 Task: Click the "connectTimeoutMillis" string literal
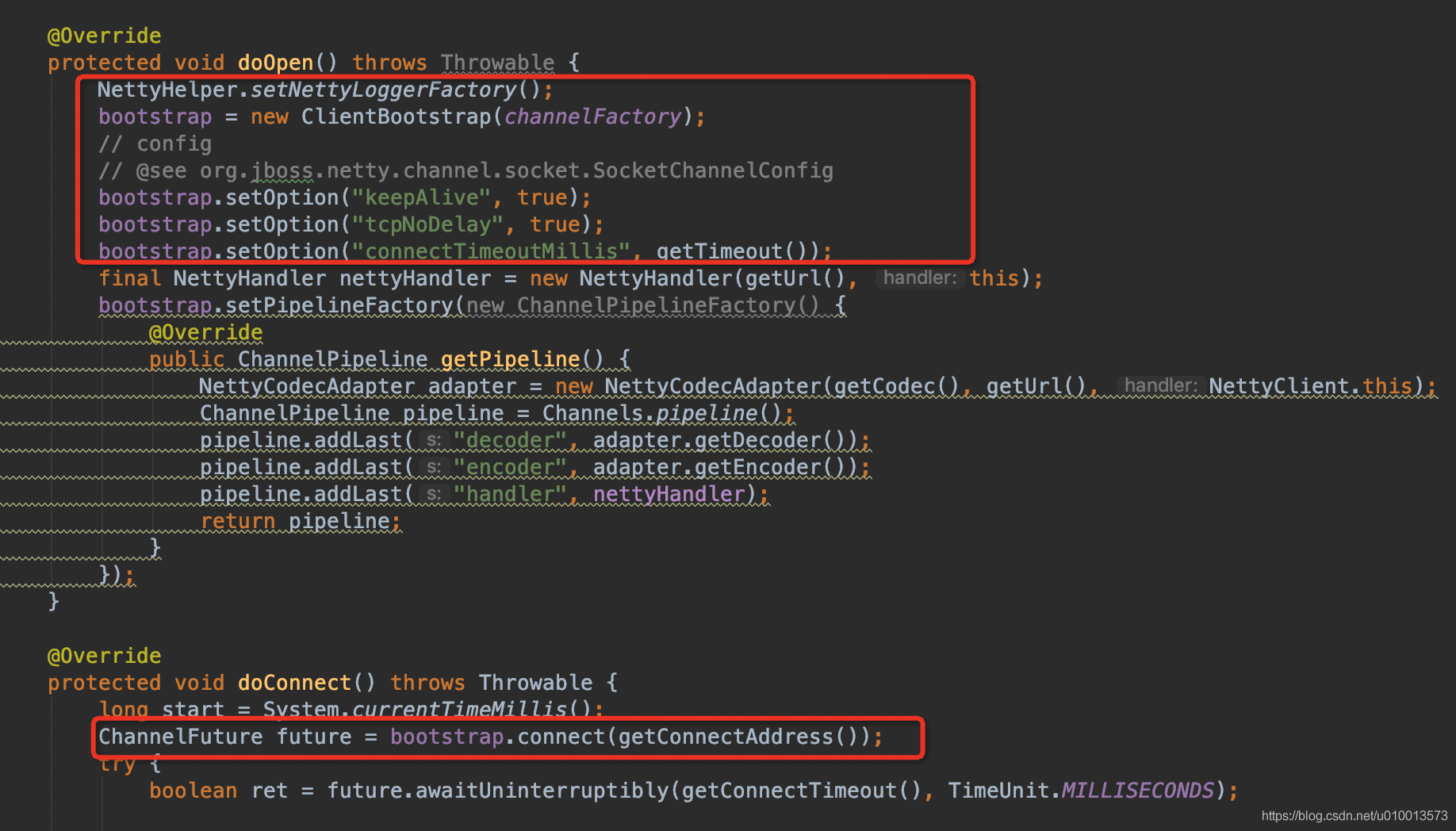pyautogui.click(x=491, y=251)
